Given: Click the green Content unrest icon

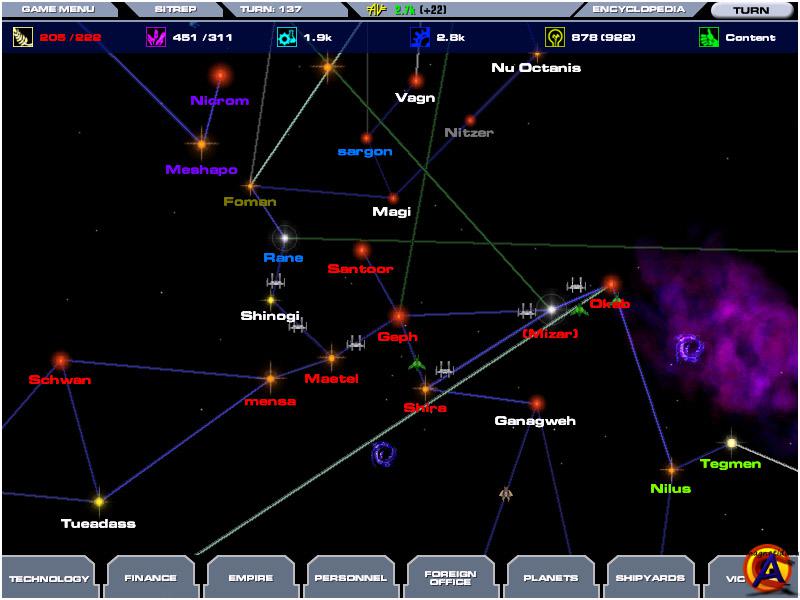Looking at the screenshot, I should (x=708, y=38).
